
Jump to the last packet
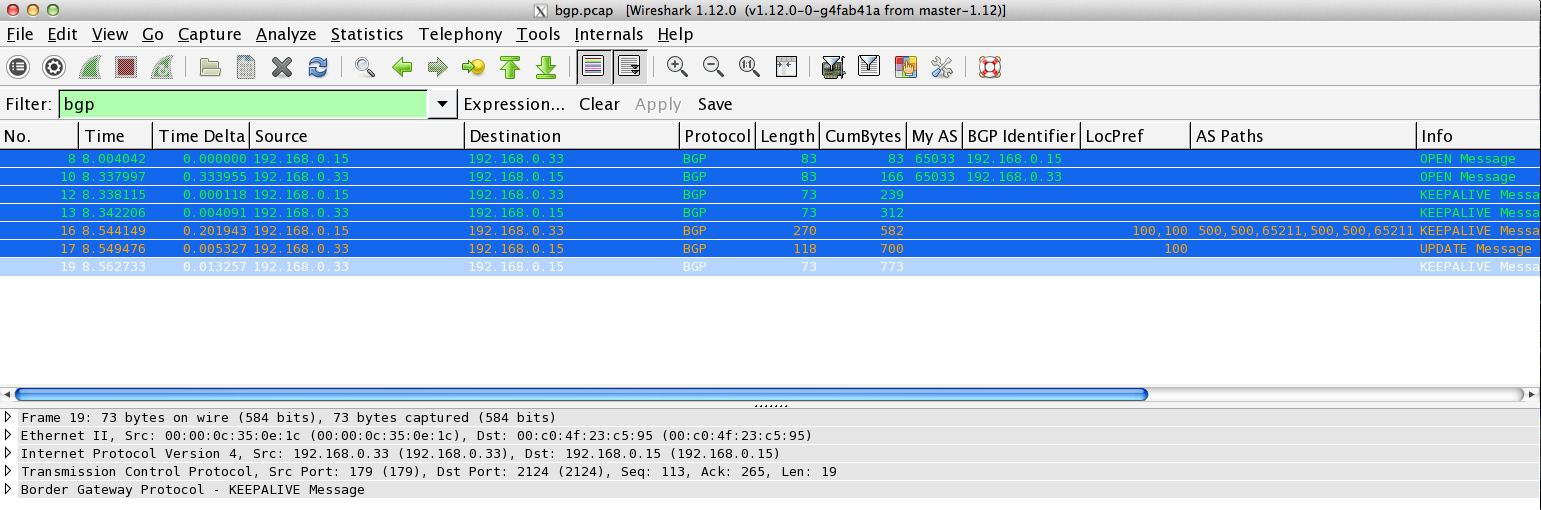click(x=546, y=67)
